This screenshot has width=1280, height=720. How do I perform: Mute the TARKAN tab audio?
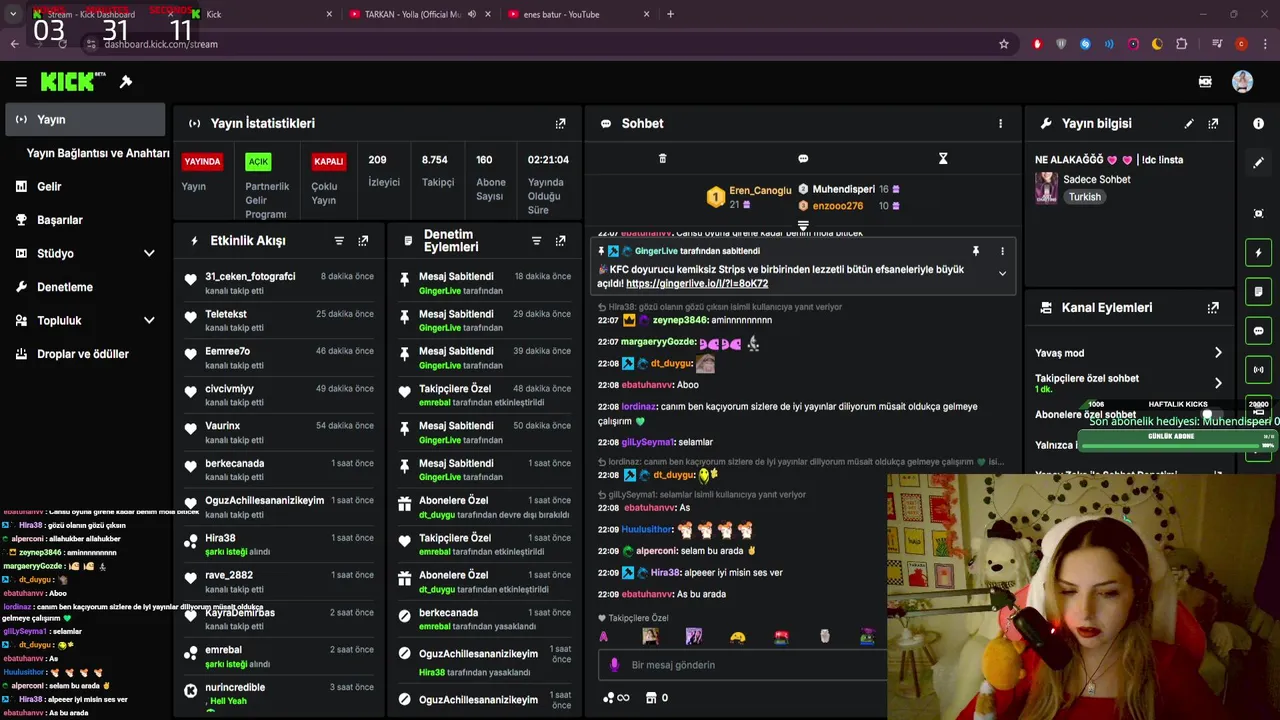pos(472,14)
